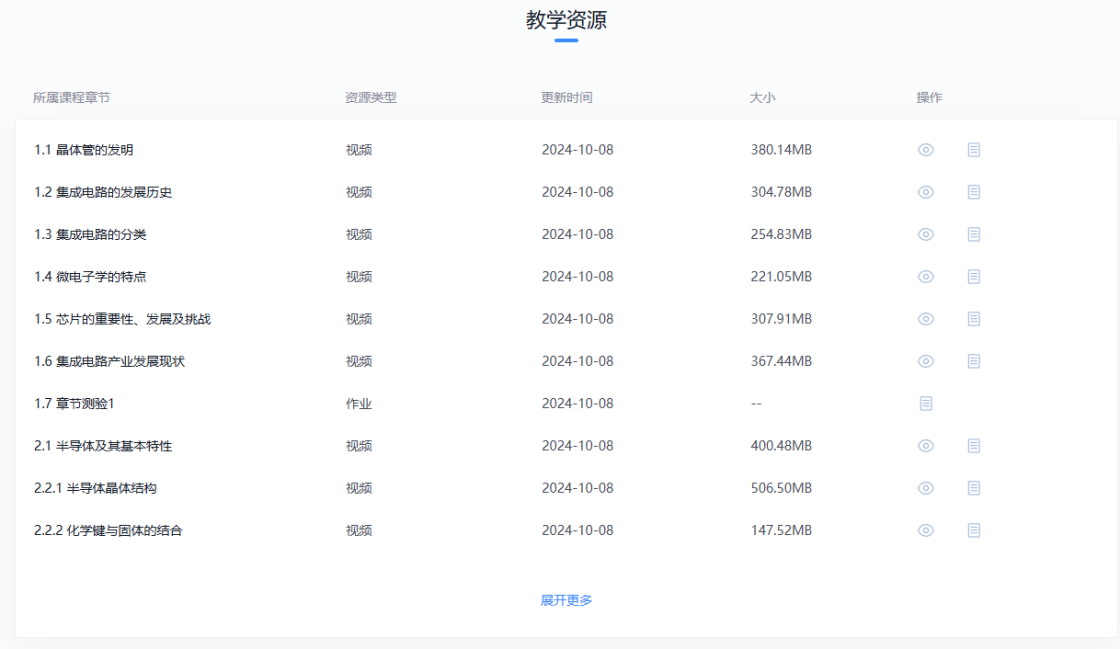Image resolution: width=1120 pixels, height=649 pixels.
Task: Click the 大小 column header
Action: (762, 98)
